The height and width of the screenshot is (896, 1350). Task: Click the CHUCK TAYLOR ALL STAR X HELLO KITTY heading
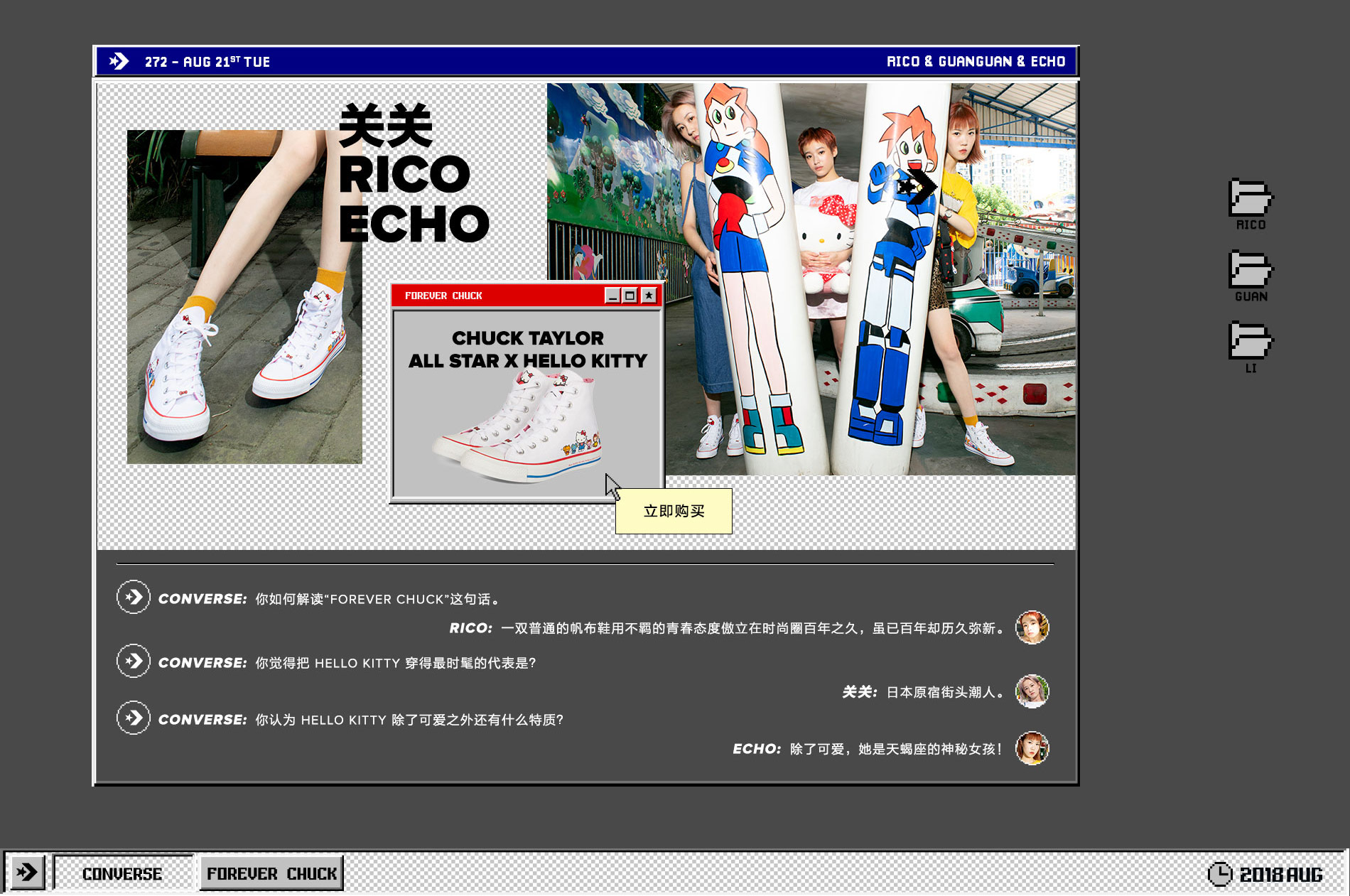[528, 349]
